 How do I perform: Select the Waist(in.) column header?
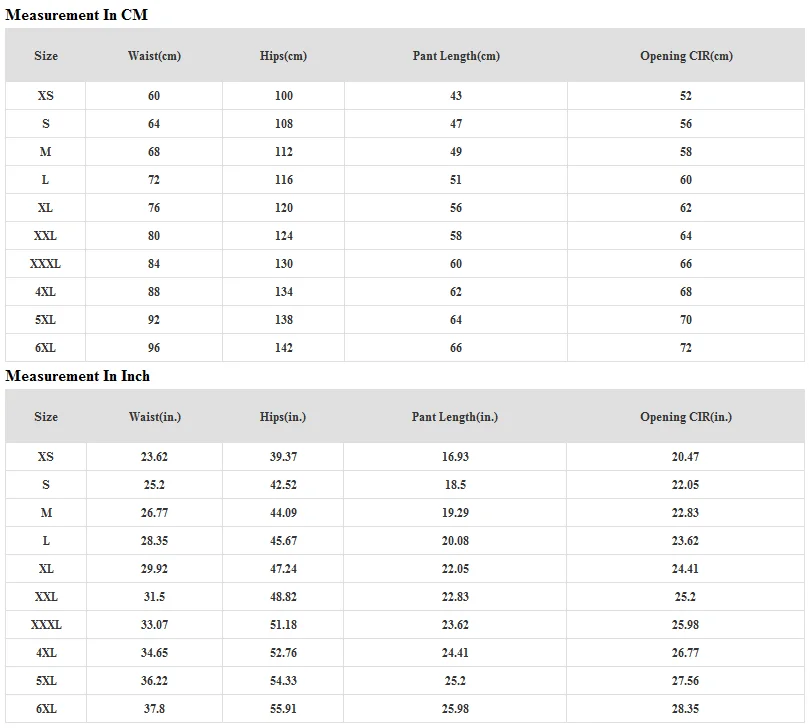[x=154, y=416]
